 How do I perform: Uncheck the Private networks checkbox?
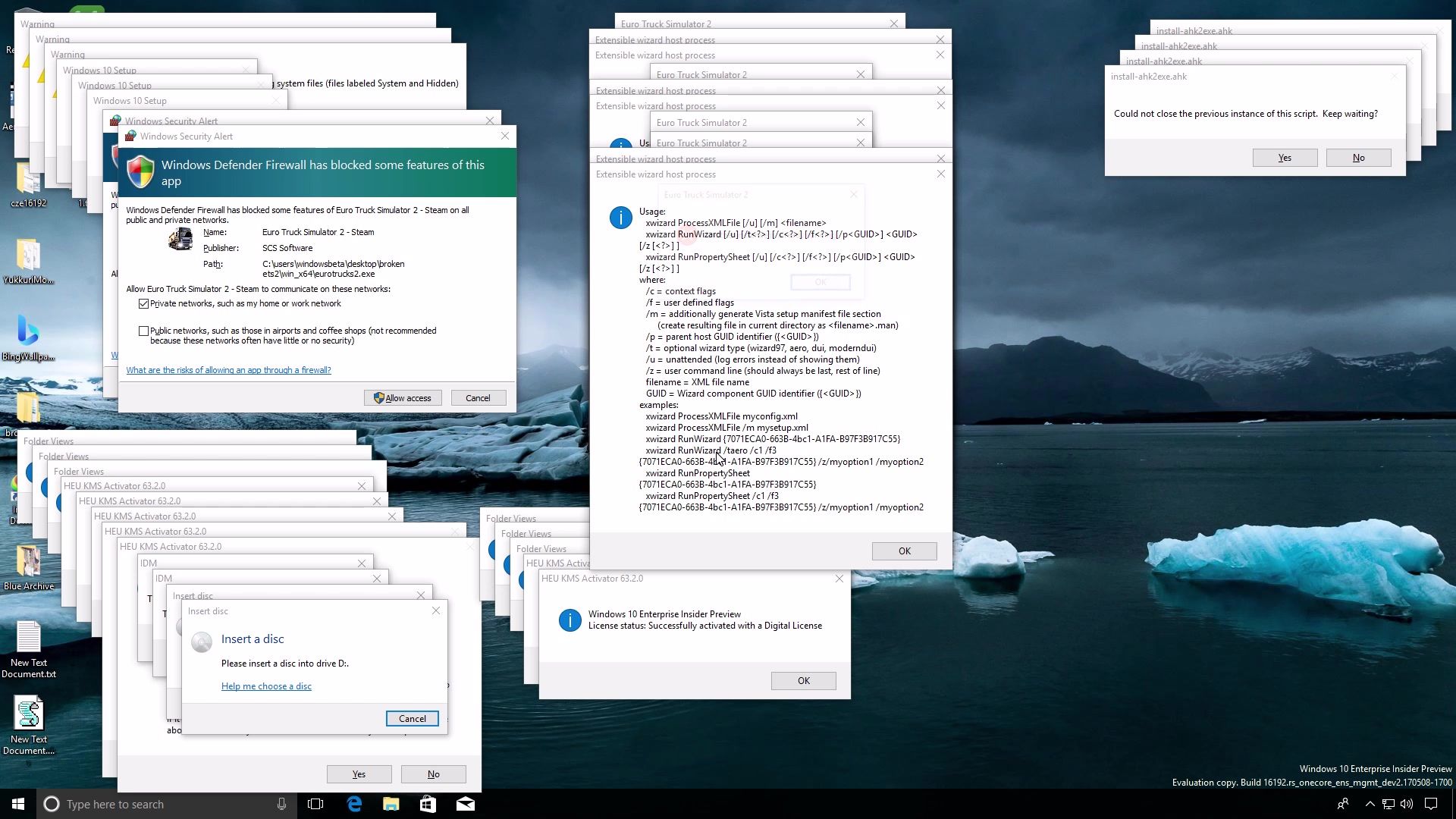coord(144,303)
